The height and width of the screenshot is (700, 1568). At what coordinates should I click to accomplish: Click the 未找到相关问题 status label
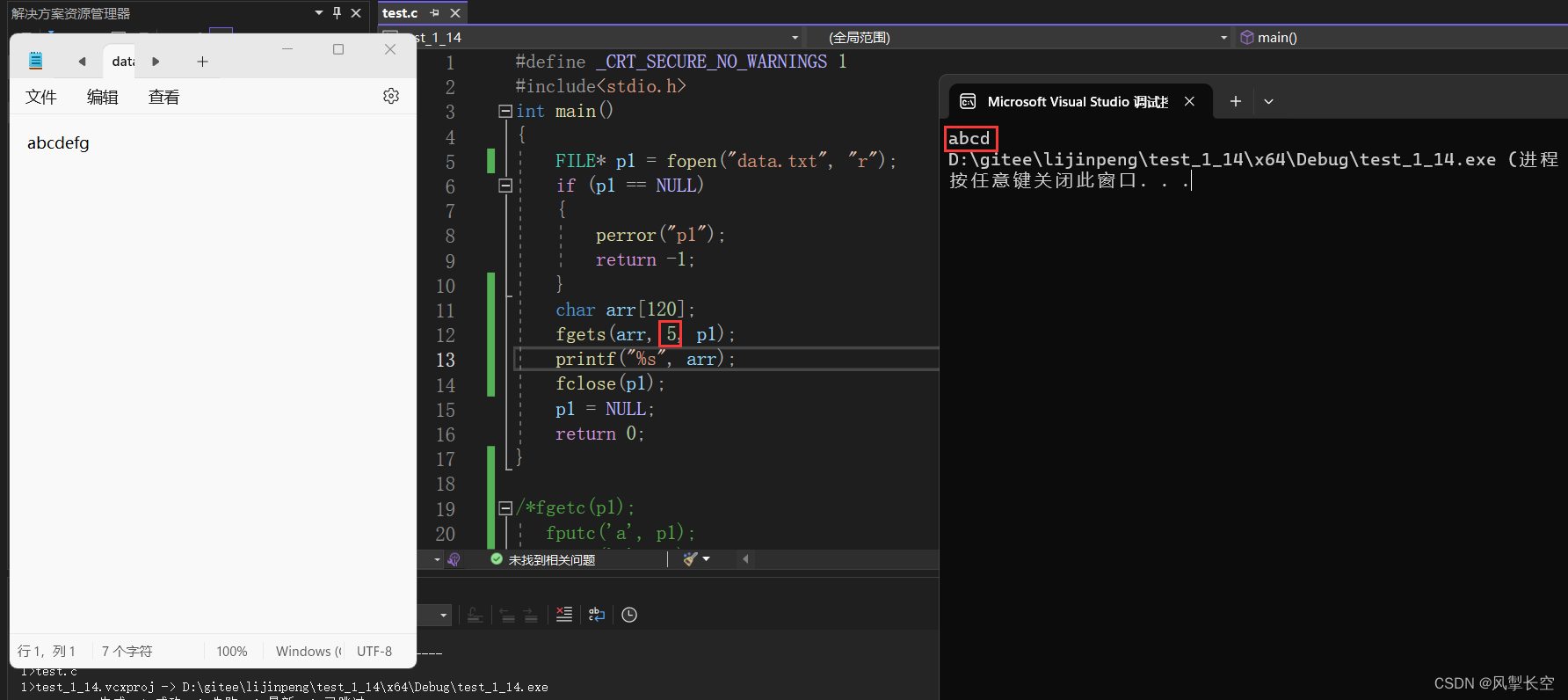coord(552,559)
